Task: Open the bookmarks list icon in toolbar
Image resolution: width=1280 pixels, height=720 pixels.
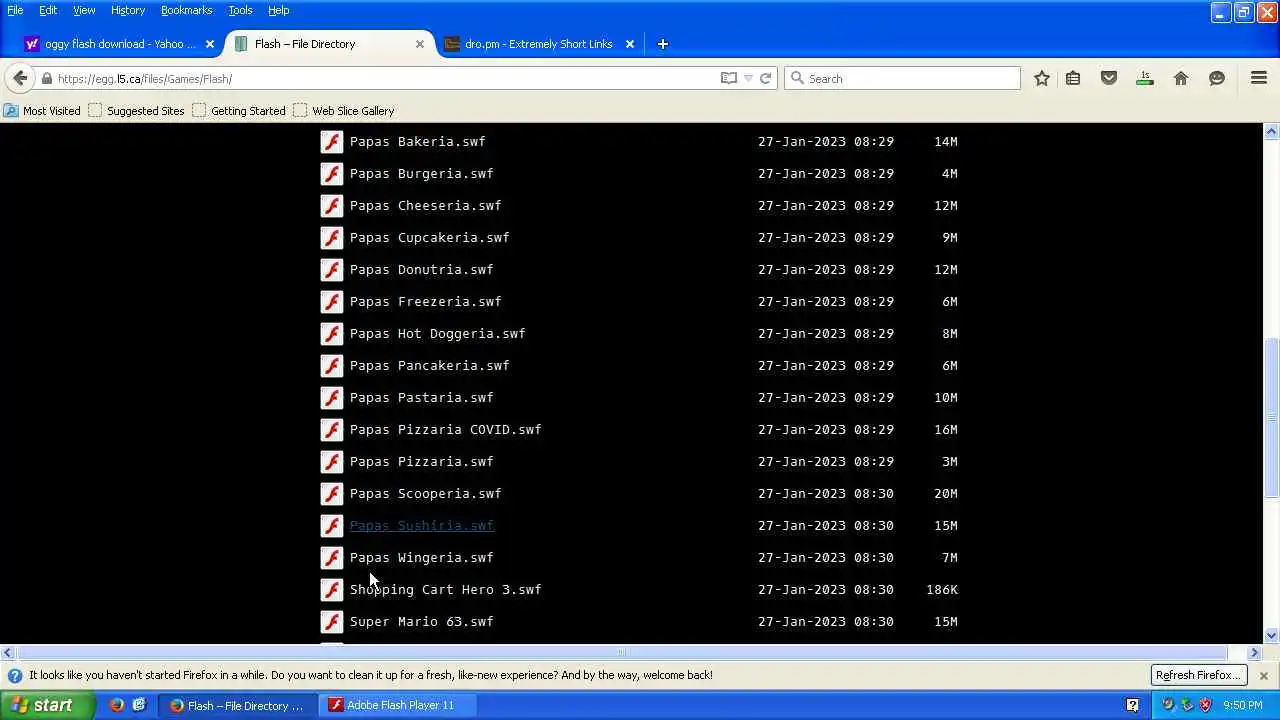Action: (1073, 78)
